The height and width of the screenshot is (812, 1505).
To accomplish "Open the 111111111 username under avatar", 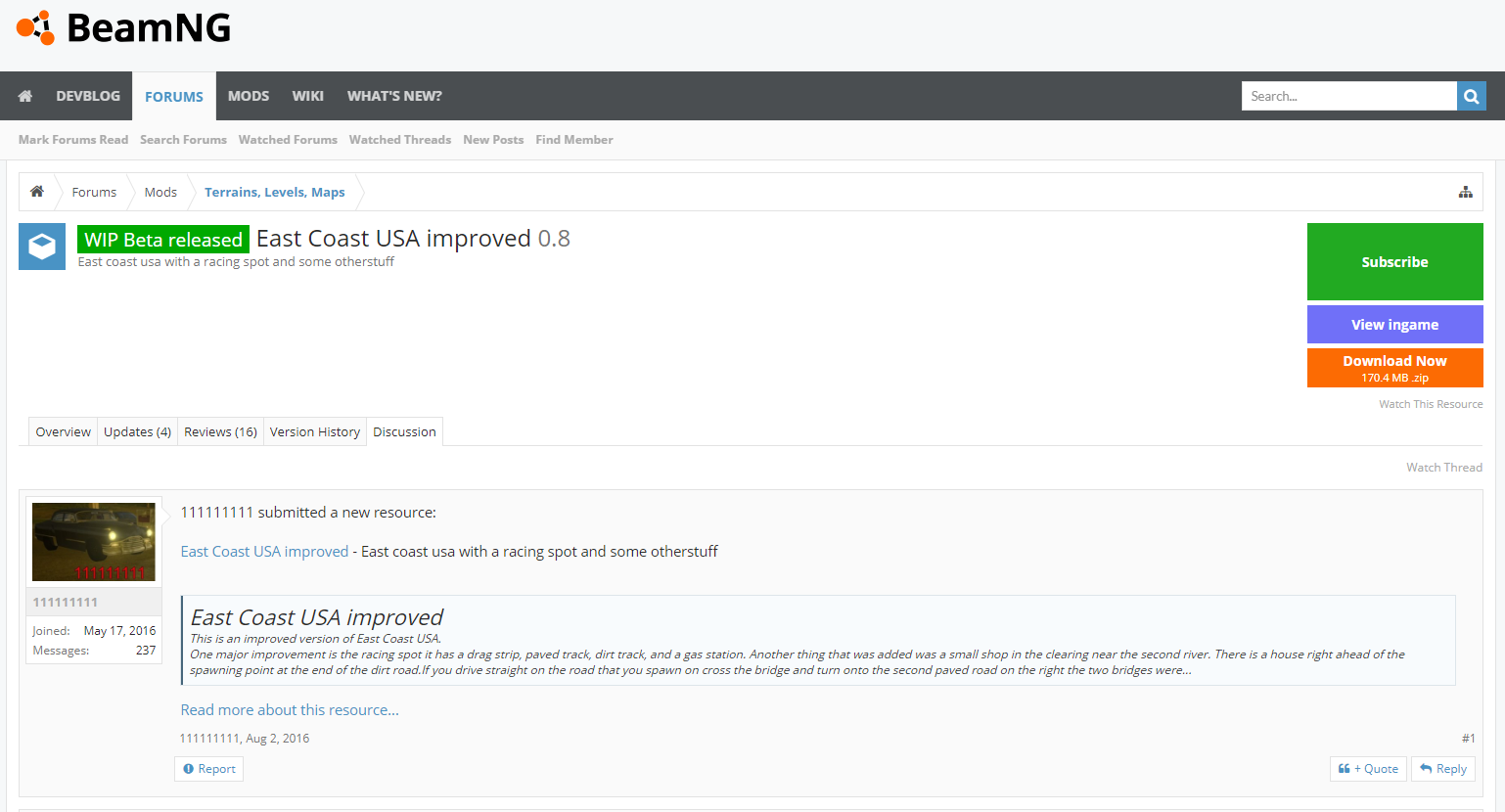I will point(66,603).
